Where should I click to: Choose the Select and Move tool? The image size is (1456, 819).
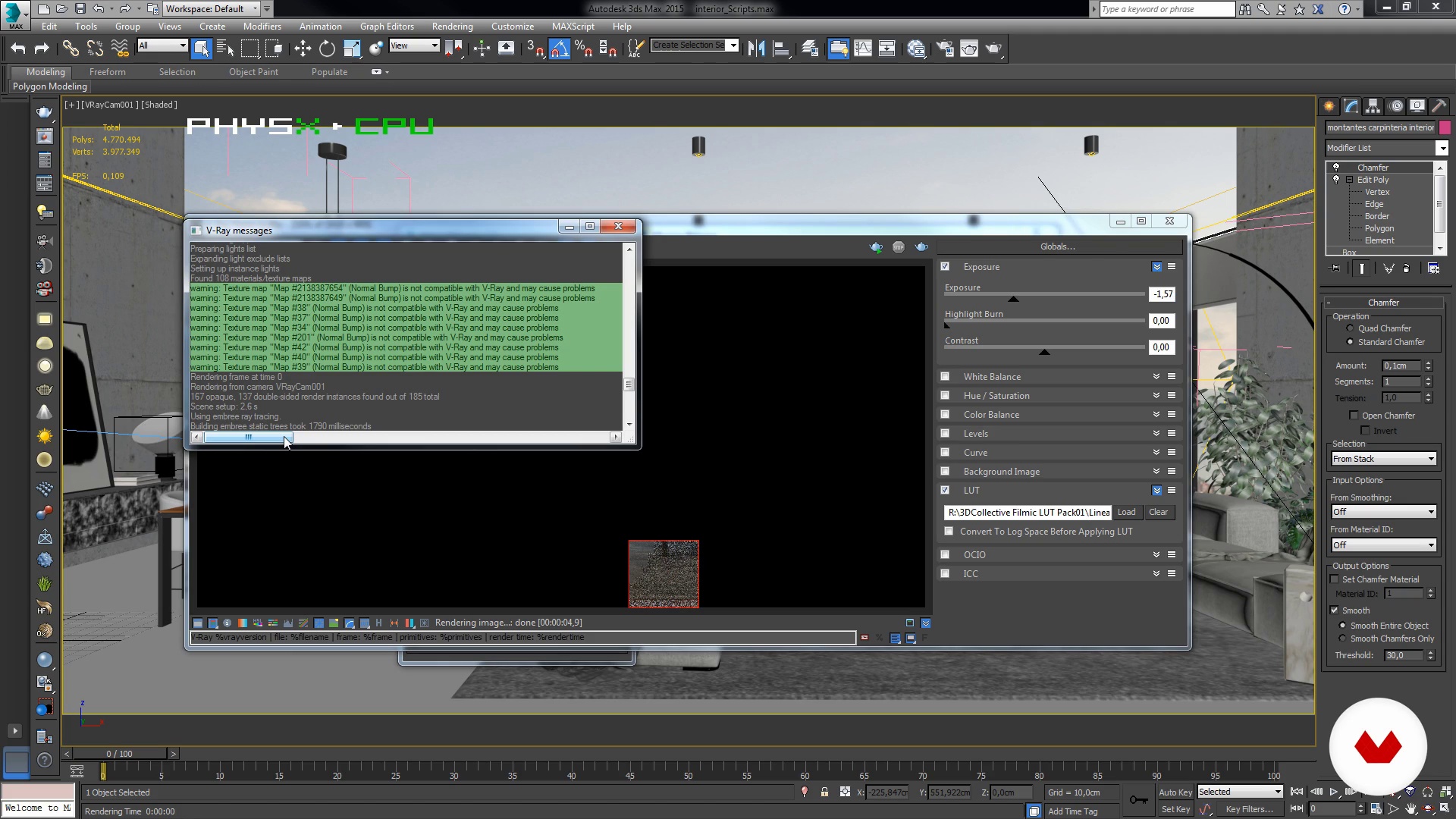click(x=303, y=49)
